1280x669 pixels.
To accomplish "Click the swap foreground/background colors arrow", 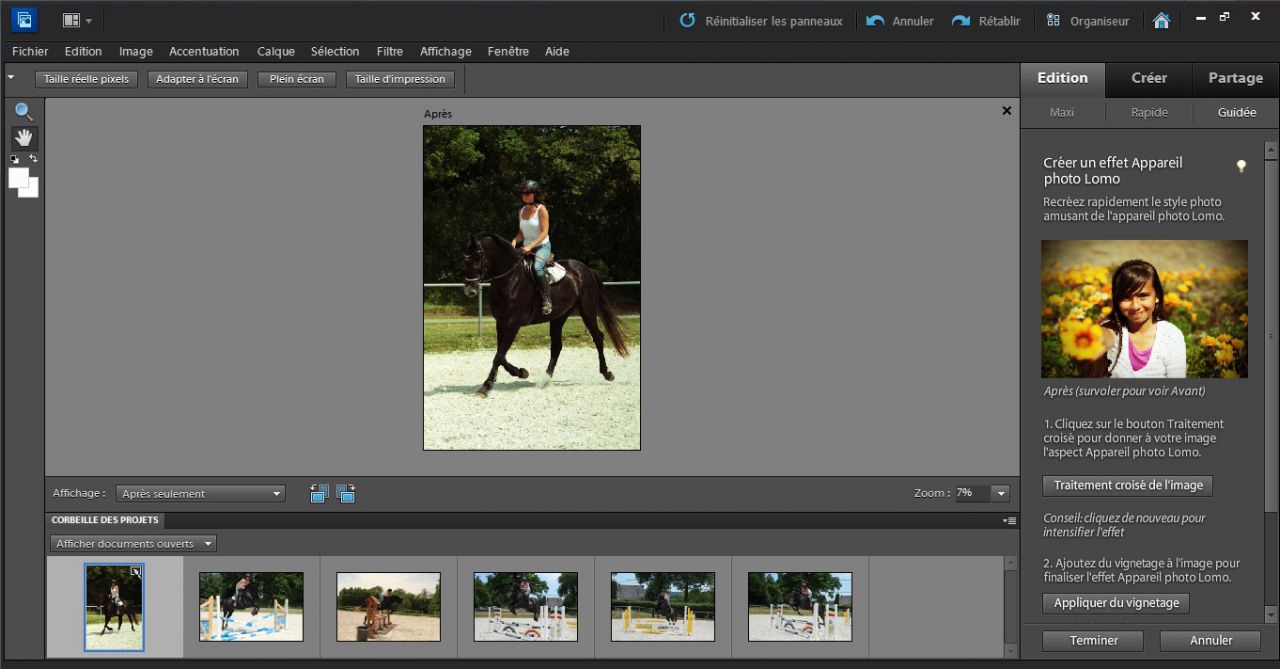I will pos(33,159).
